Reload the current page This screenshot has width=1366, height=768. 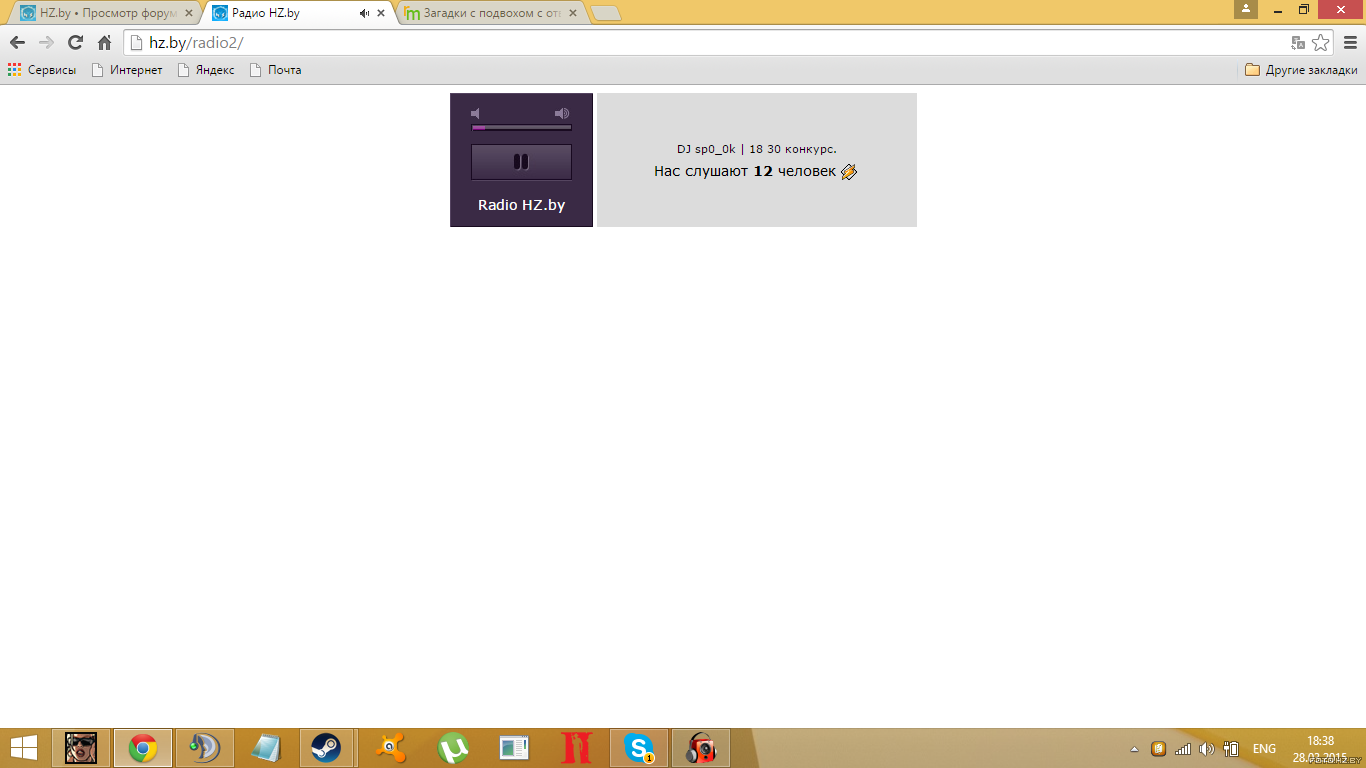pyautogui.click(x=75, y=42)
